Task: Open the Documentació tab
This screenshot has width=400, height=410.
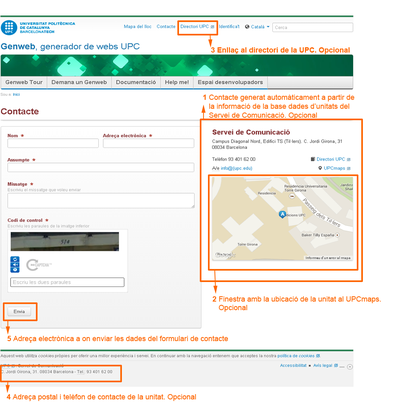Action: point(136,82)
